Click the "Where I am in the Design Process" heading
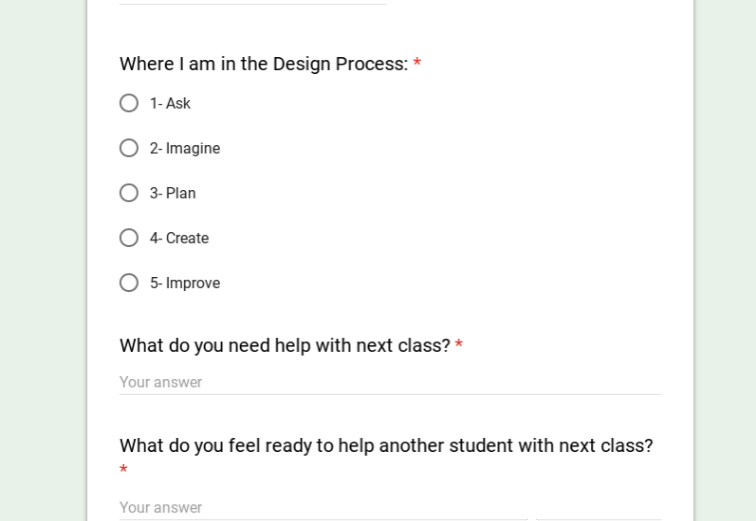756x521 pixels. (x=263, y=64)
